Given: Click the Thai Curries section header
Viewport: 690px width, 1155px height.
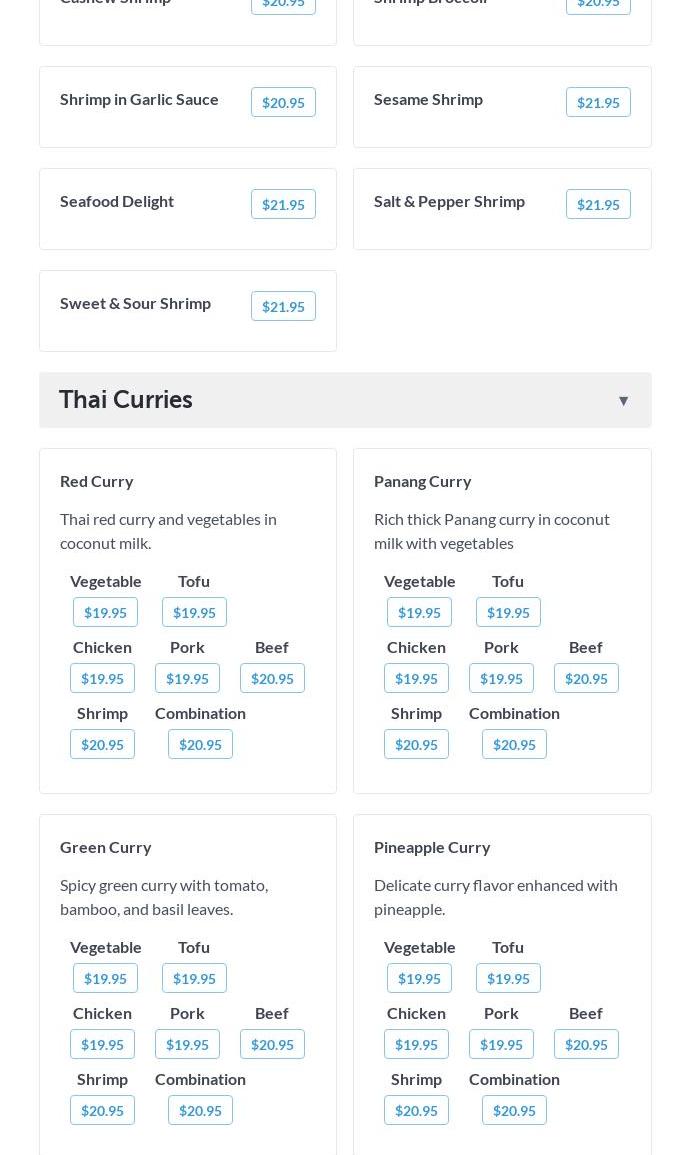Looking at the screenshot, I should pyautogui.click(x=345, y=400).
